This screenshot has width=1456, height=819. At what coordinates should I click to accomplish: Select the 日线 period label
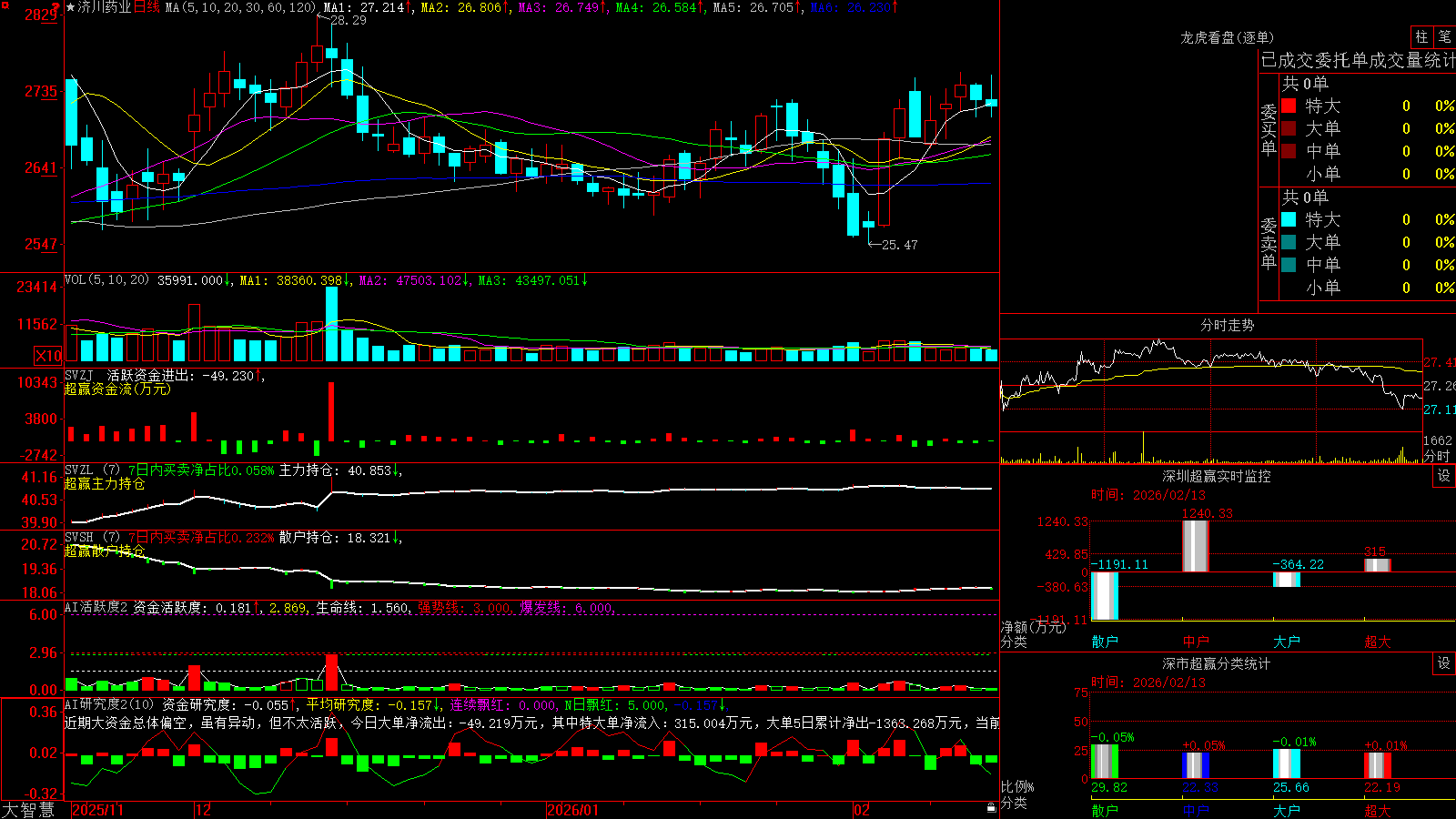147,7
